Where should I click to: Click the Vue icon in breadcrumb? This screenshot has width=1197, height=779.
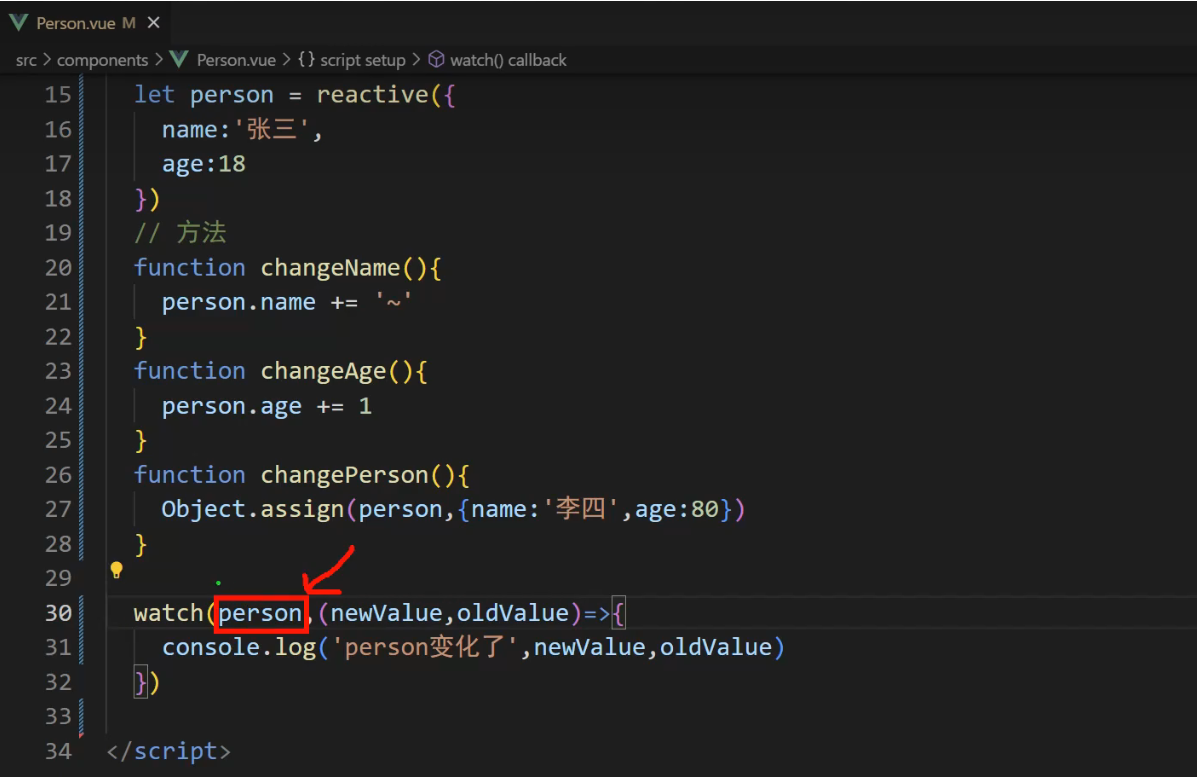[x=179, y=60]
